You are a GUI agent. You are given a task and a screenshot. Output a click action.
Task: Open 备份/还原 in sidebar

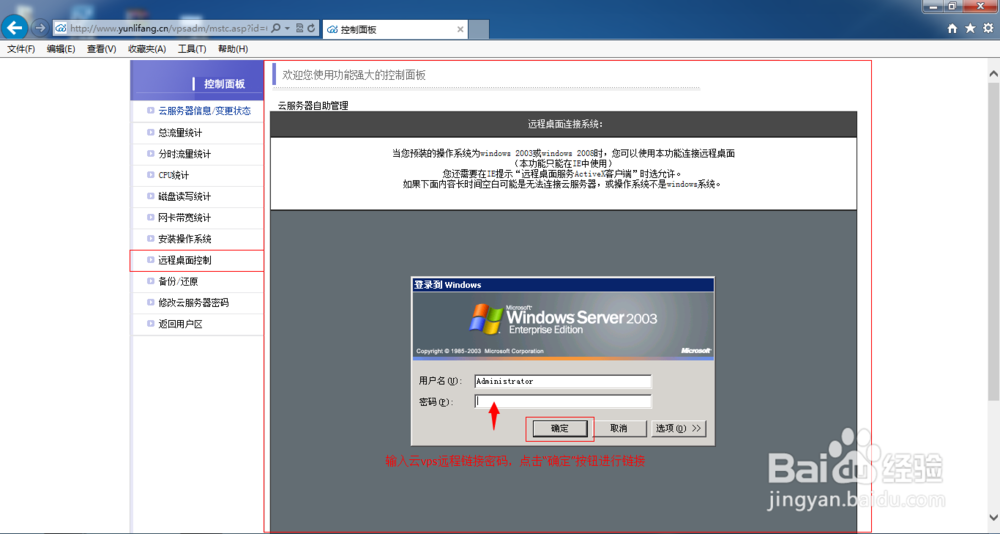(x=178, y=281)
